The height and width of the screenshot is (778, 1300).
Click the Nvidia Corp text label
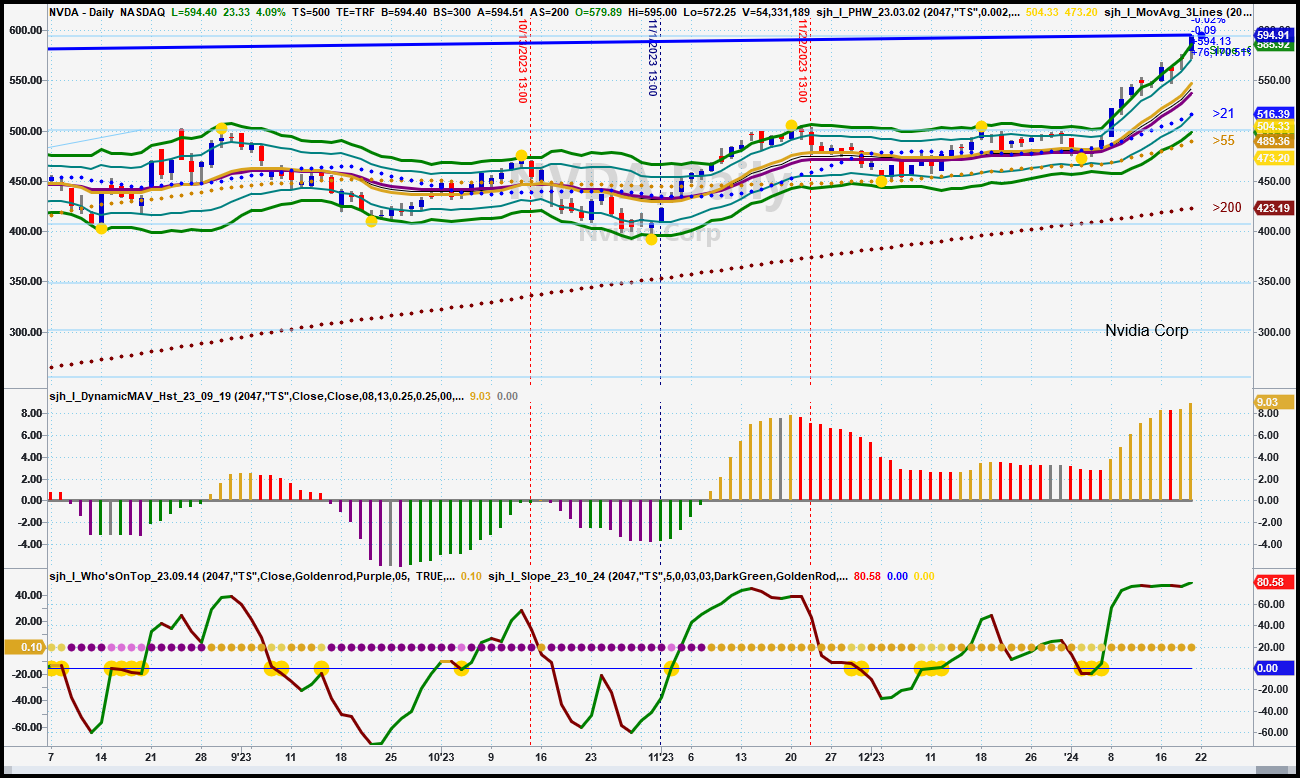pos(1147,330)
